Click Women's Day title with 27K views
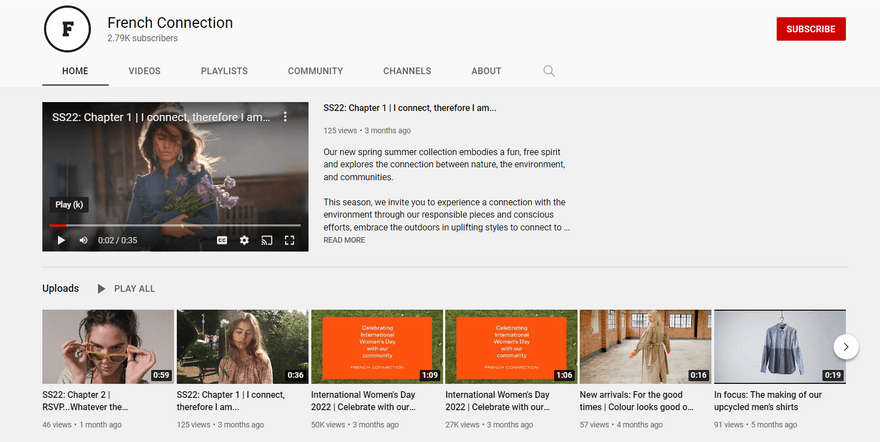880x442 pixels. (498, 401)
